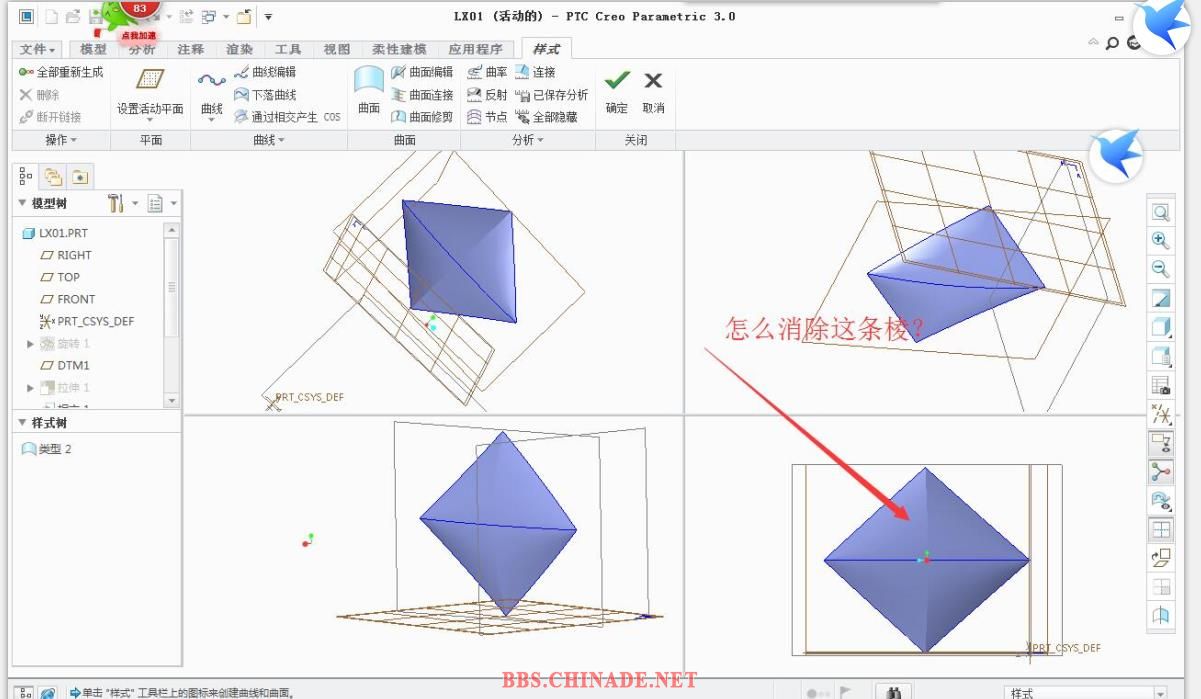Run 节点 knots analysis
Viewport: 1201px width, 699px height.
(487, 117)
